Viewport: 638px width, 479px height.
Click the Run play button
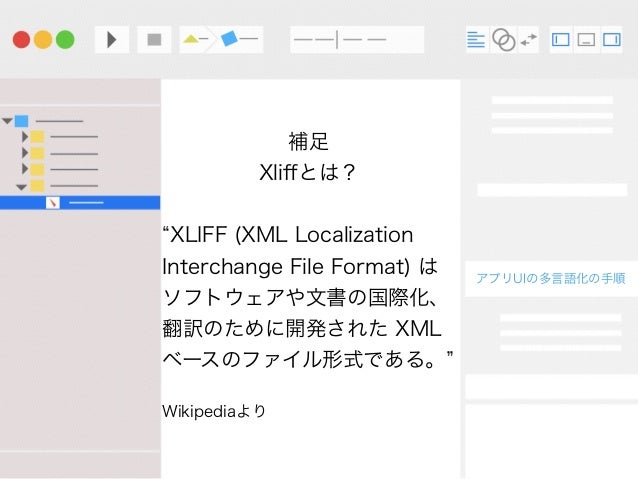click(x=112, y=39)
